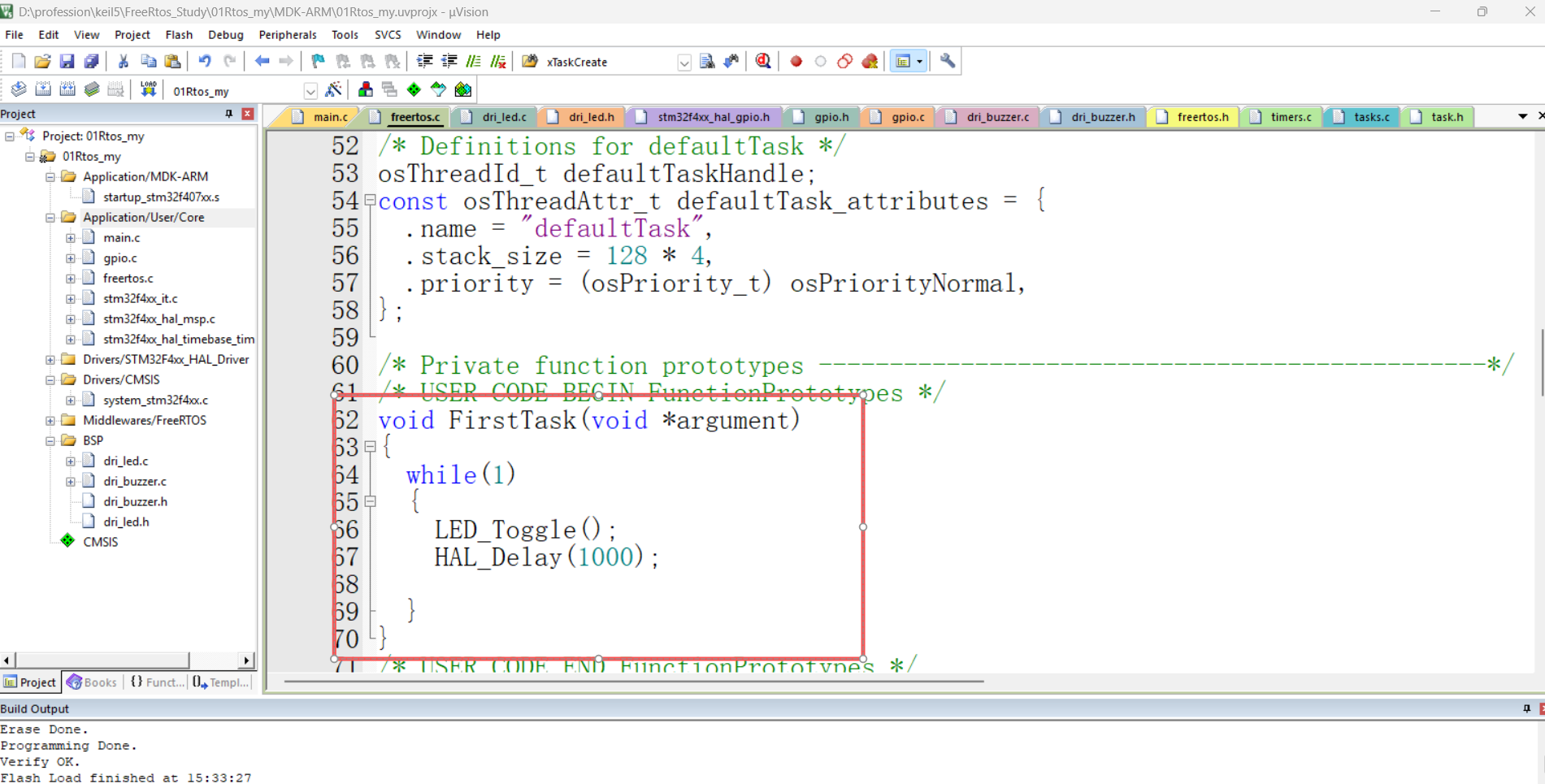Open the Books panel tab
This screenshot has height=784, width=1545.
(x=93, y=682)
